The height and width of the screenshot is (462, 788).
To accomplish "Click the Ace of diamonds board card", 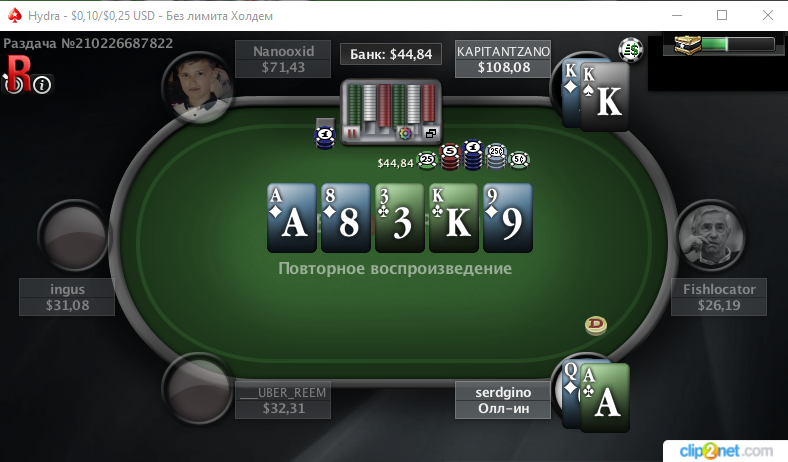I will point(291,218).
